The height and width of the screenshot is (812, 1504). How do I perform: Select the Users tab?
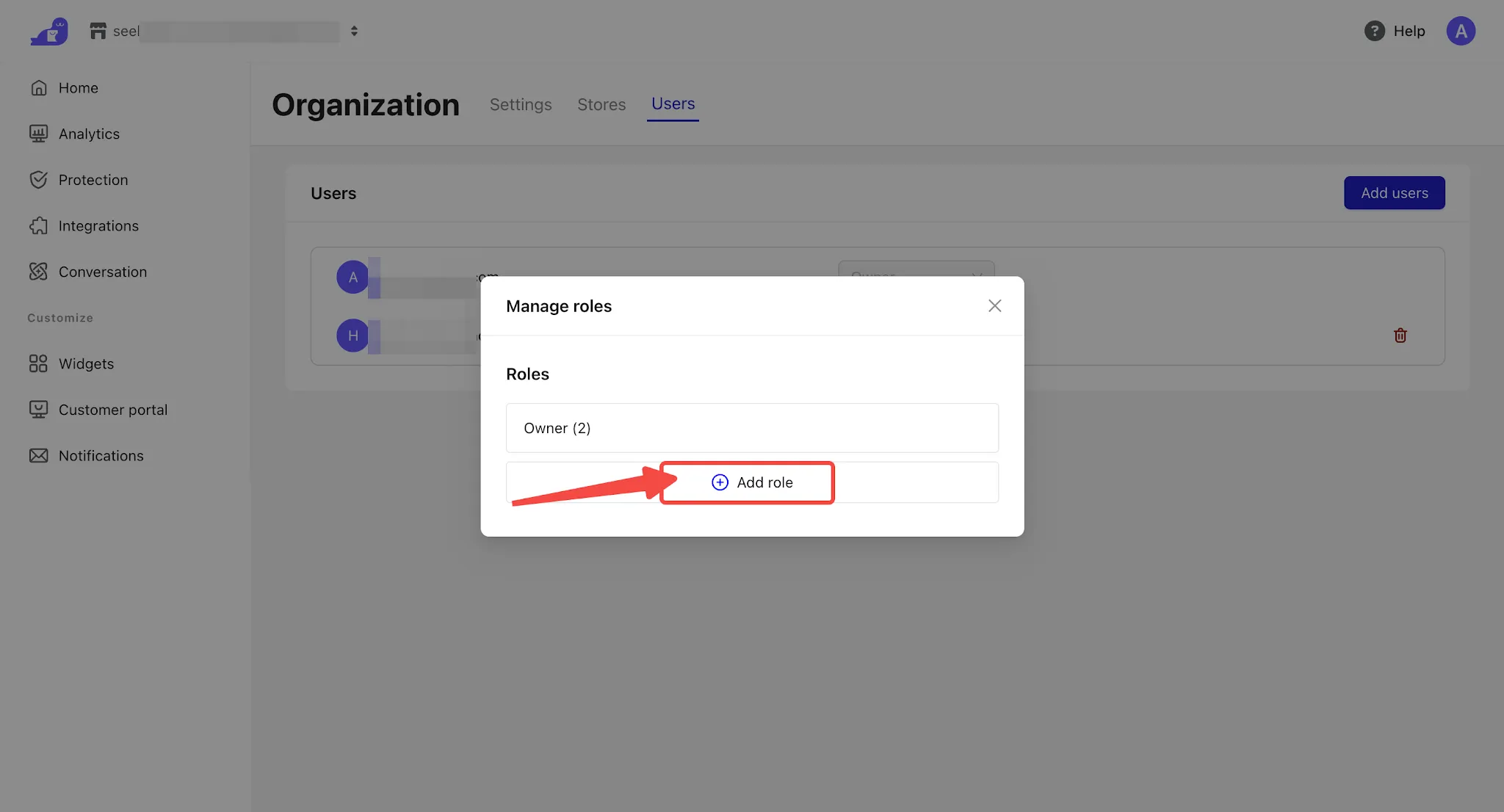click(x=673, y=104)
